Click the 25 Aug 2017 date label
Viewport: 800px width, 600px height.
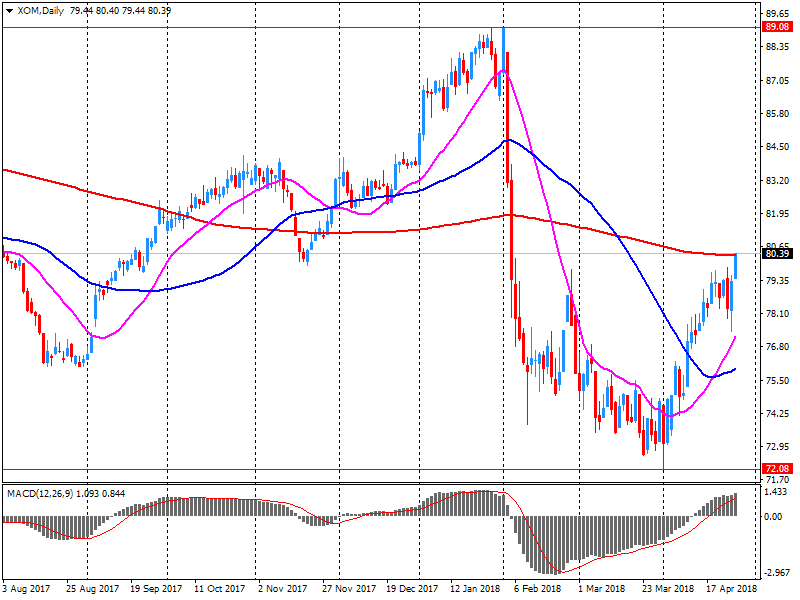(92, 589)
